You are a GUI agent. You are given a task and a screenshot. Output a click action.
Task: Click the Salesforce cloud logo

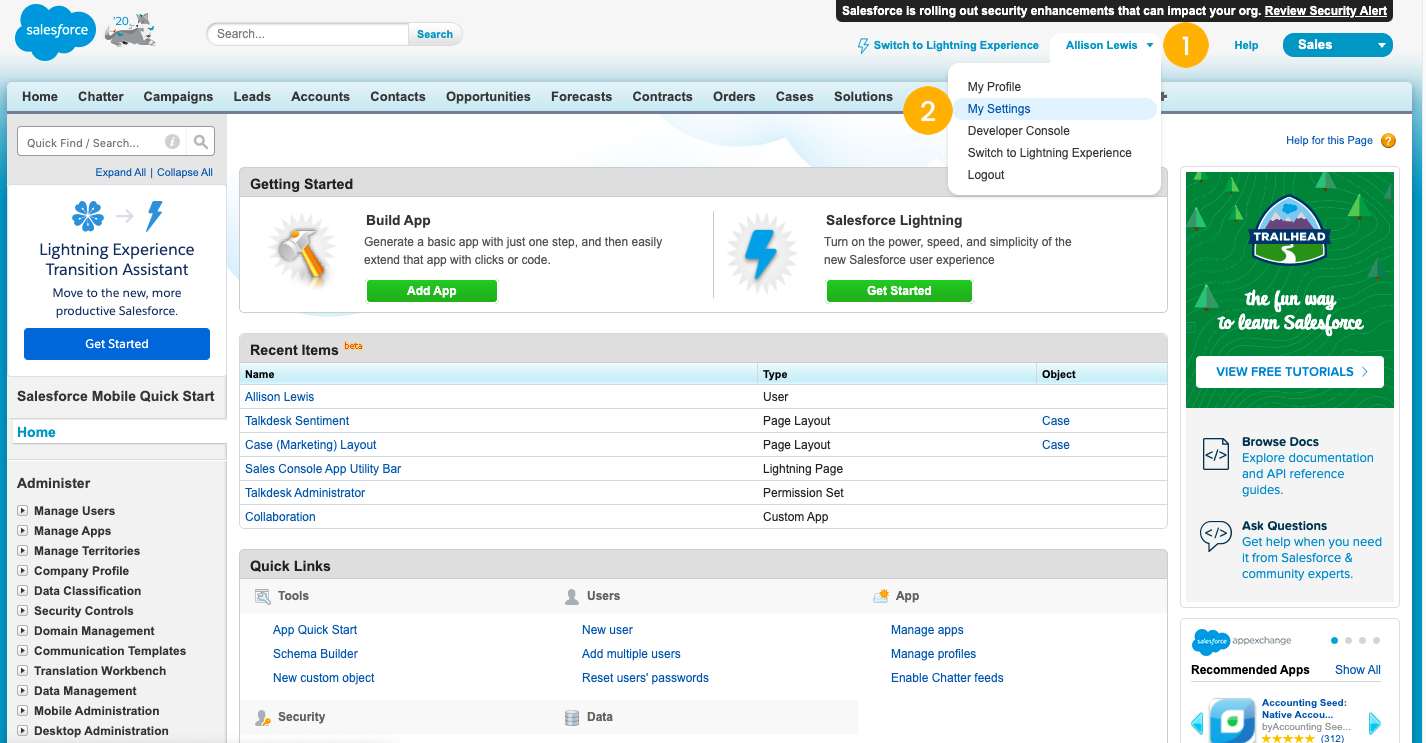click(x=56, y=32)
